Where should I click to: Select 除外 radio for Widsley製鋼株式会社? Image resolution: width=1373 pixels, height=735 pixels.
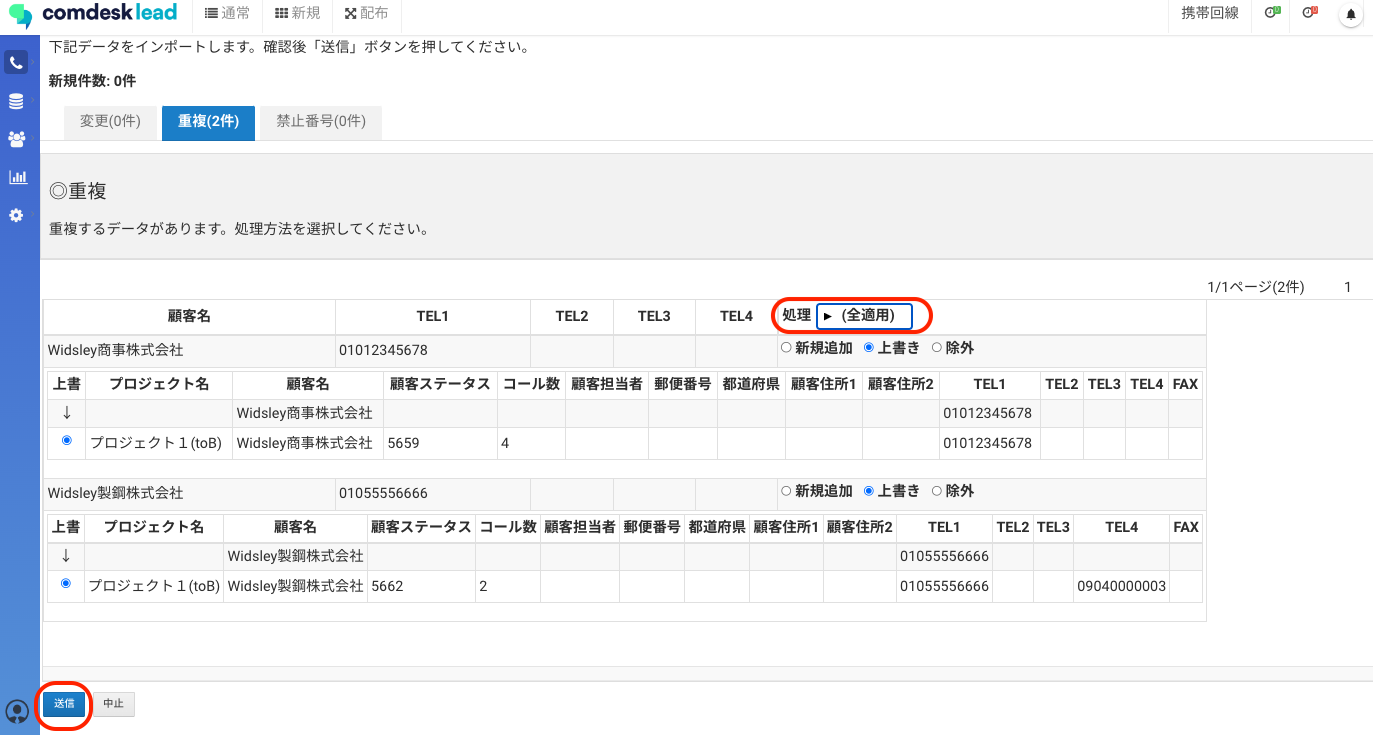(x=937, y=491)
